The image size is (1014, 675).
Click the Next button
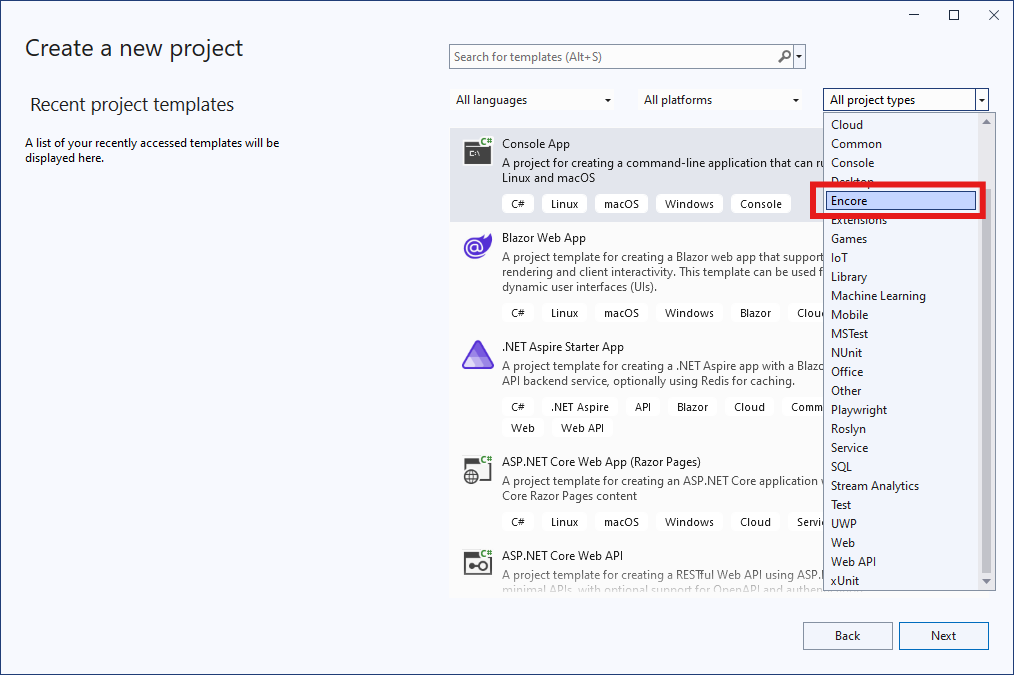point(944,636)
